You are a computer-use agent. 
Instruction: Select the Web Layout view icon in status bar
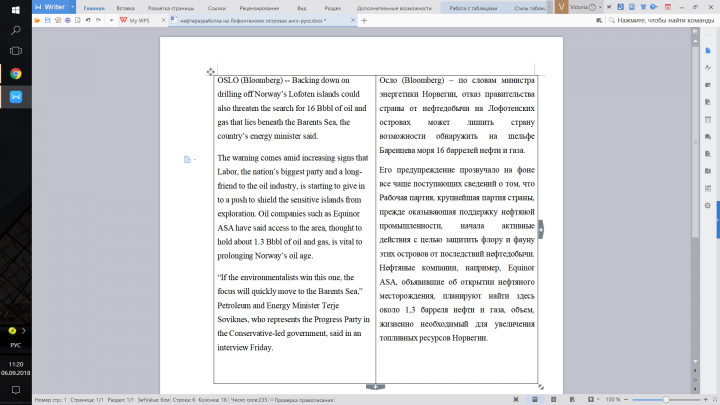tap(572, 399)
